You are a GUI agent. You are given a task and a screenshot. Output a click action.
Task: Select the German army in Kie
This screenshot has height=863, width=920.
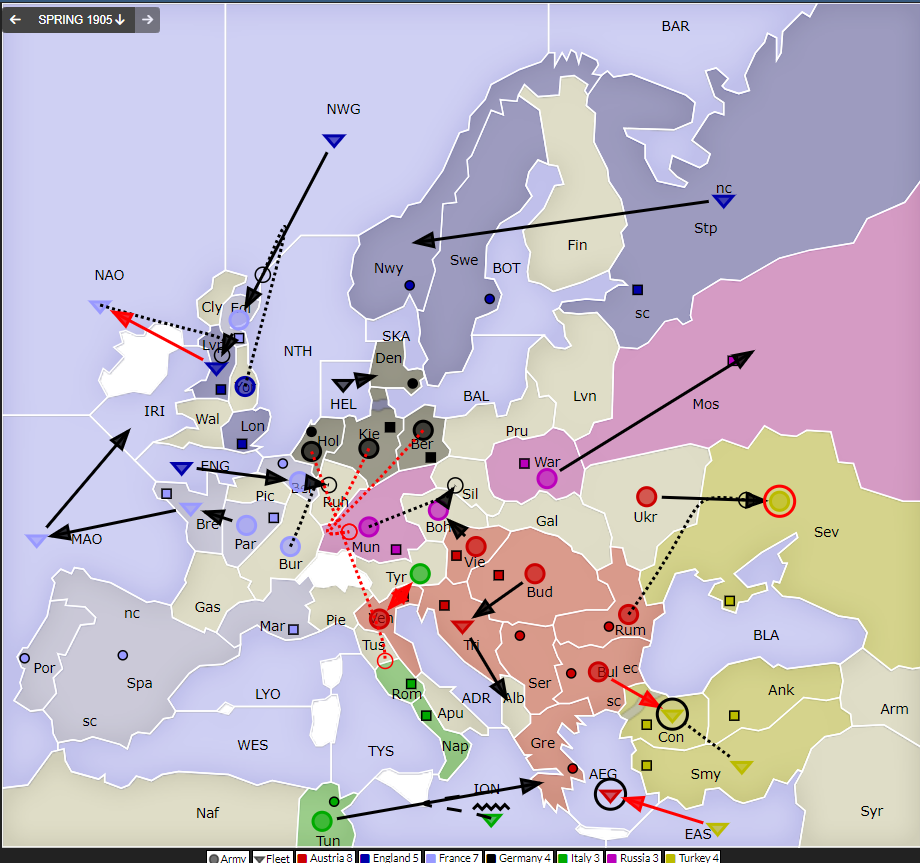(368, 449)
